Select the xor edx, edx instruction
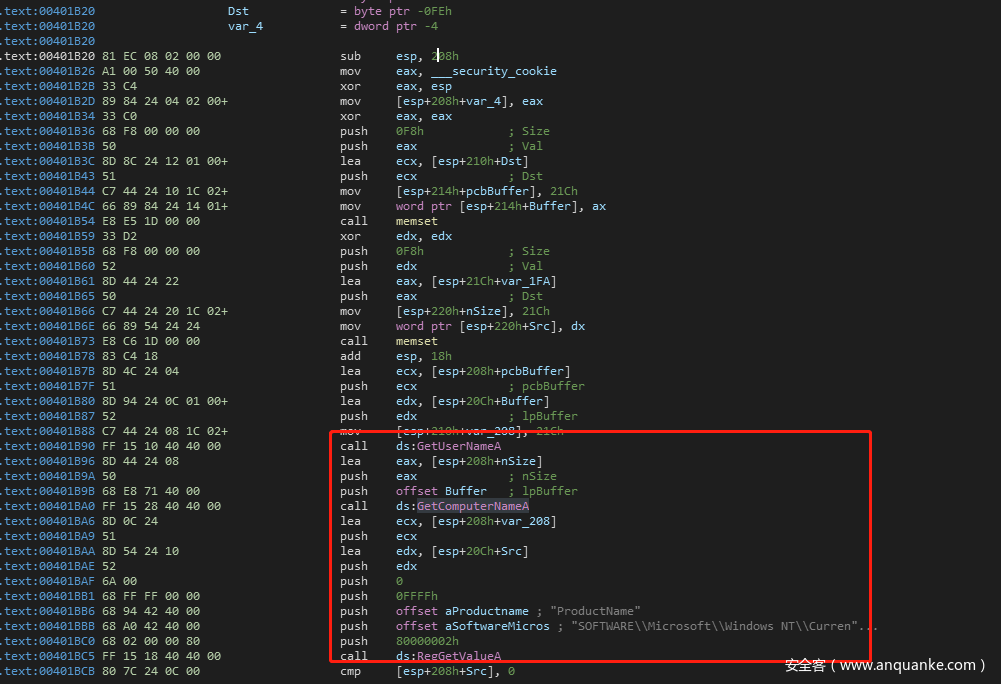The height and width of the screenshot is (684, 1001). (x=395, y=236)
